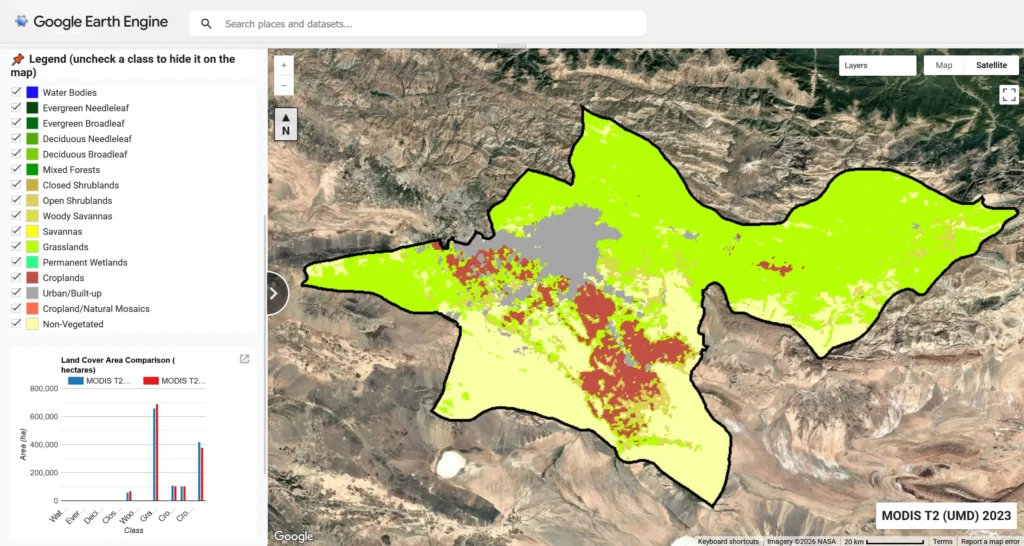
Task: Click the Google logo on map
Action: [294, 536]
